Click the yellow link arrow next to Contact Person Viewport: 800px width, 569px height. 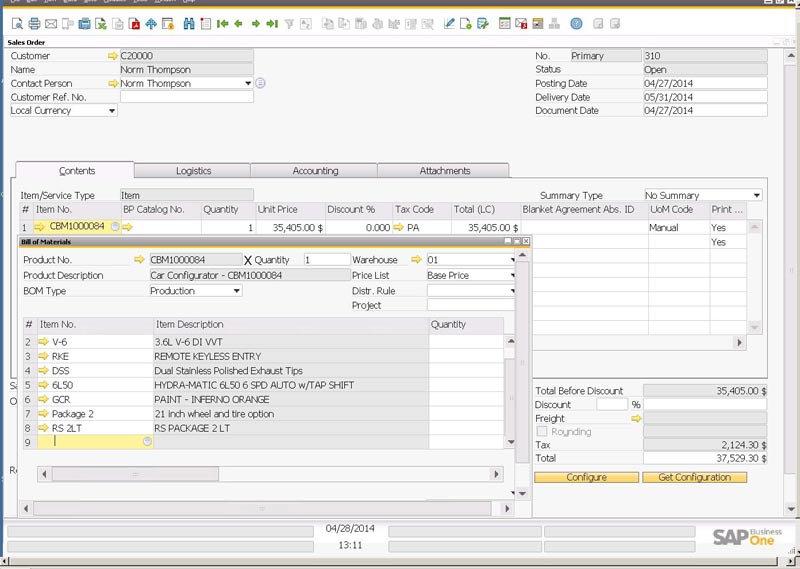(113, 83)
